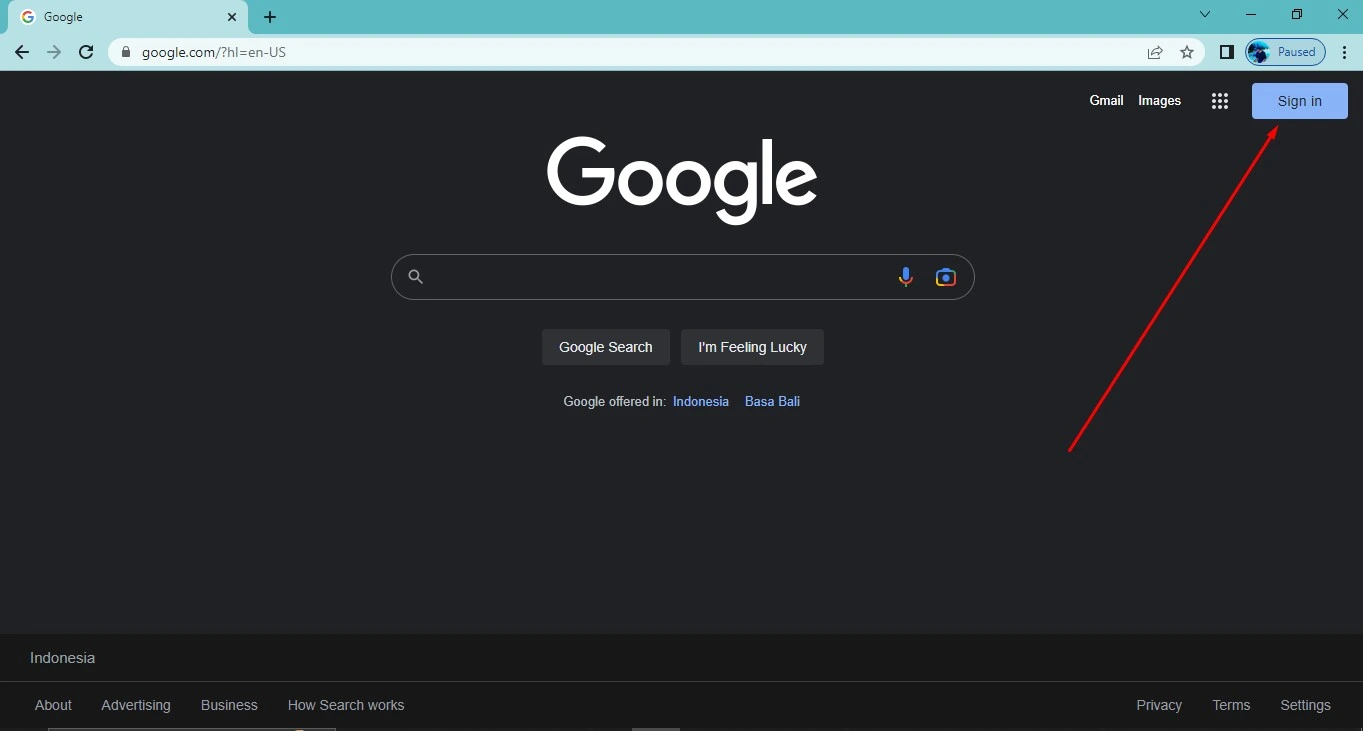Open a new tab with the plus button
The image size is (1363, 731).
[270, 17]
